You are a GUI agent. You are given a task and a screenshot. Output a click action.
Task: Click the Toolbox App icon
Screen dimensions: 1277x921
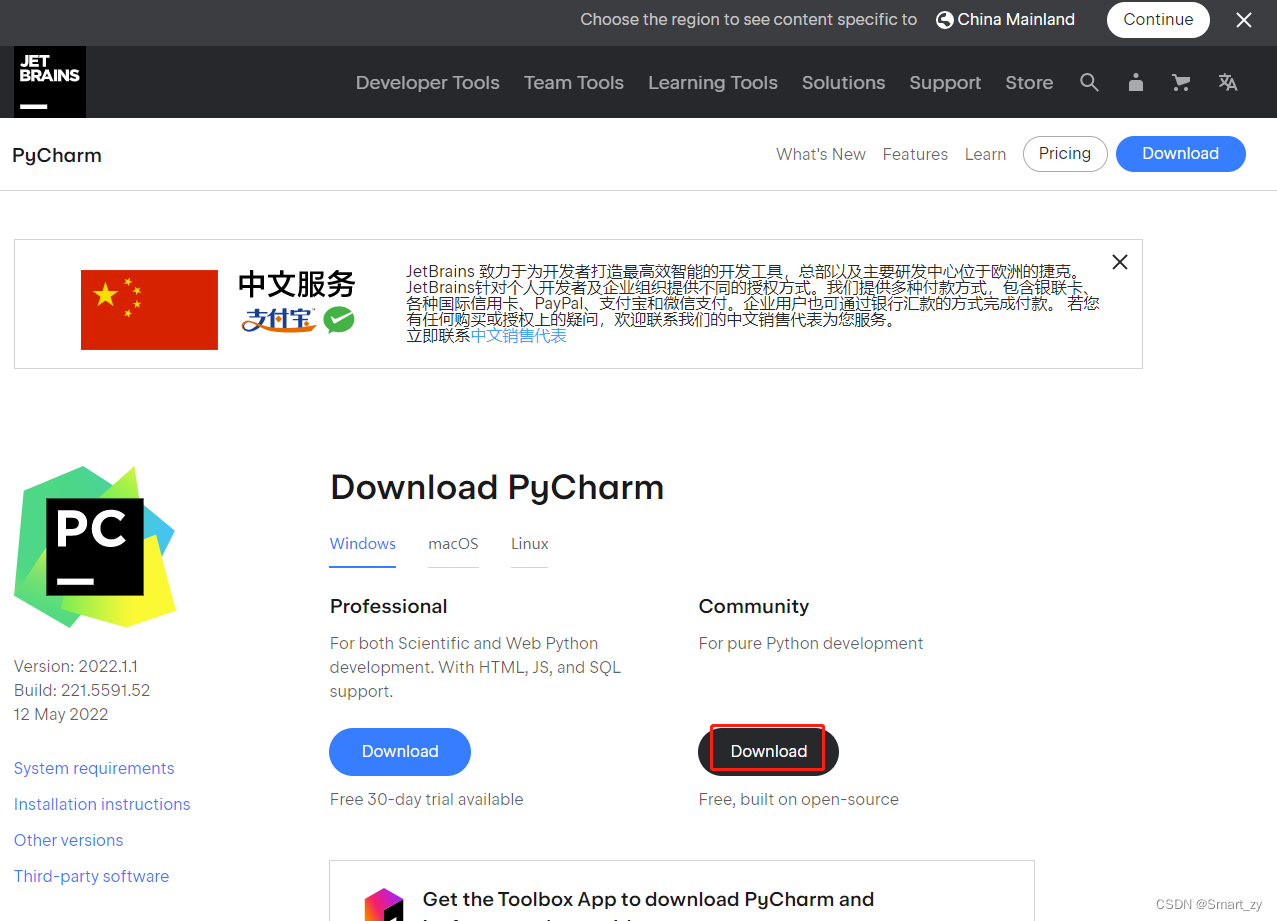(384, 906)
